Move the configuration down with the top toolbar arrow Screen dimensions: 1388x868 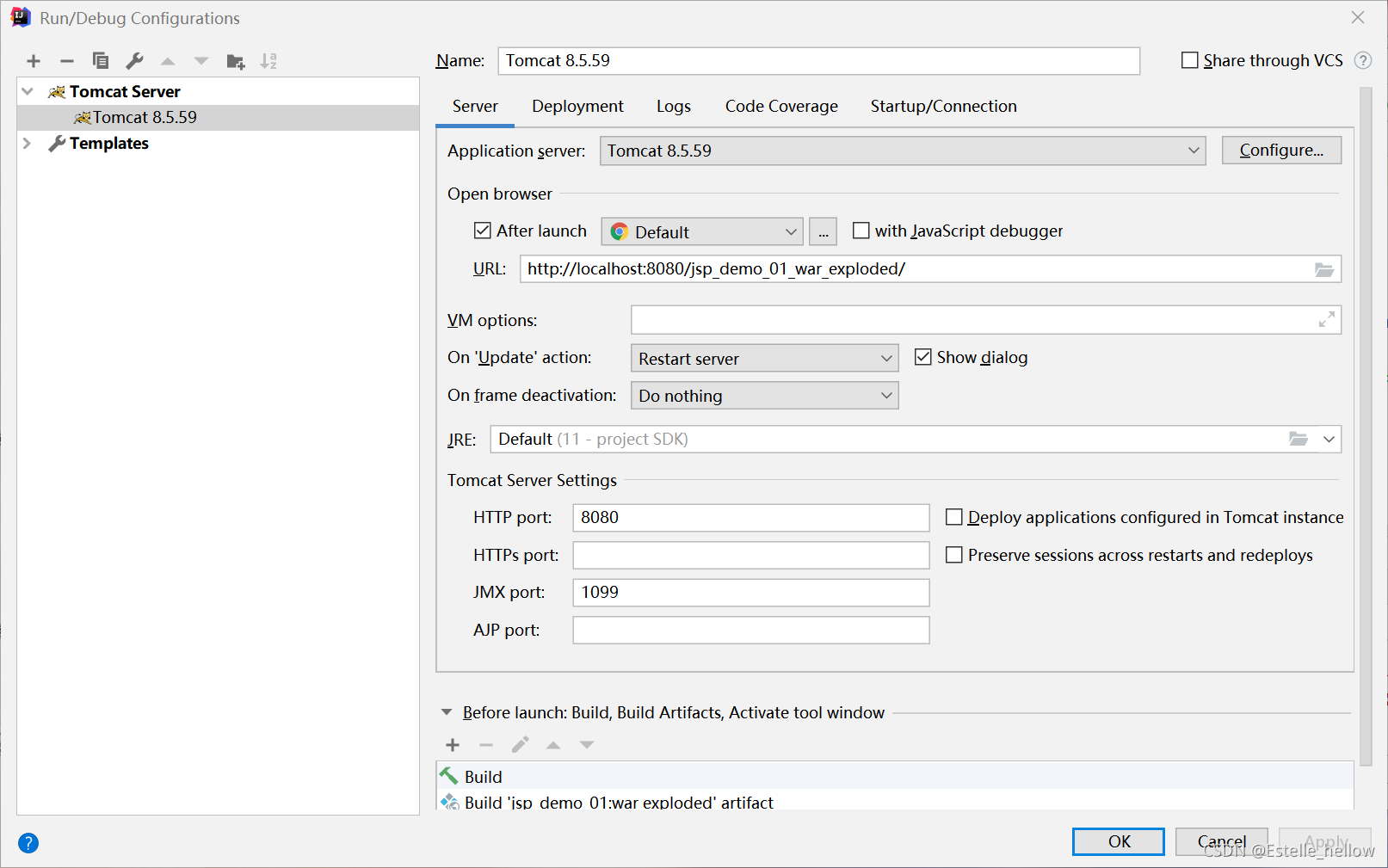click(x=201, y=61)
